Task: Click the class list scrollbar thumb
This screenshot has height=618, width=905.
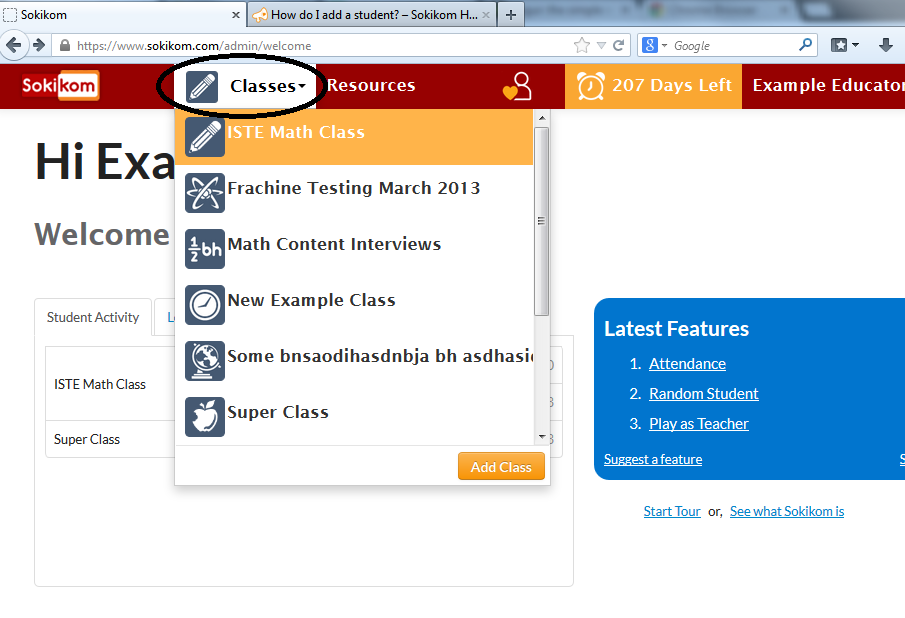Action: (541, 222)
